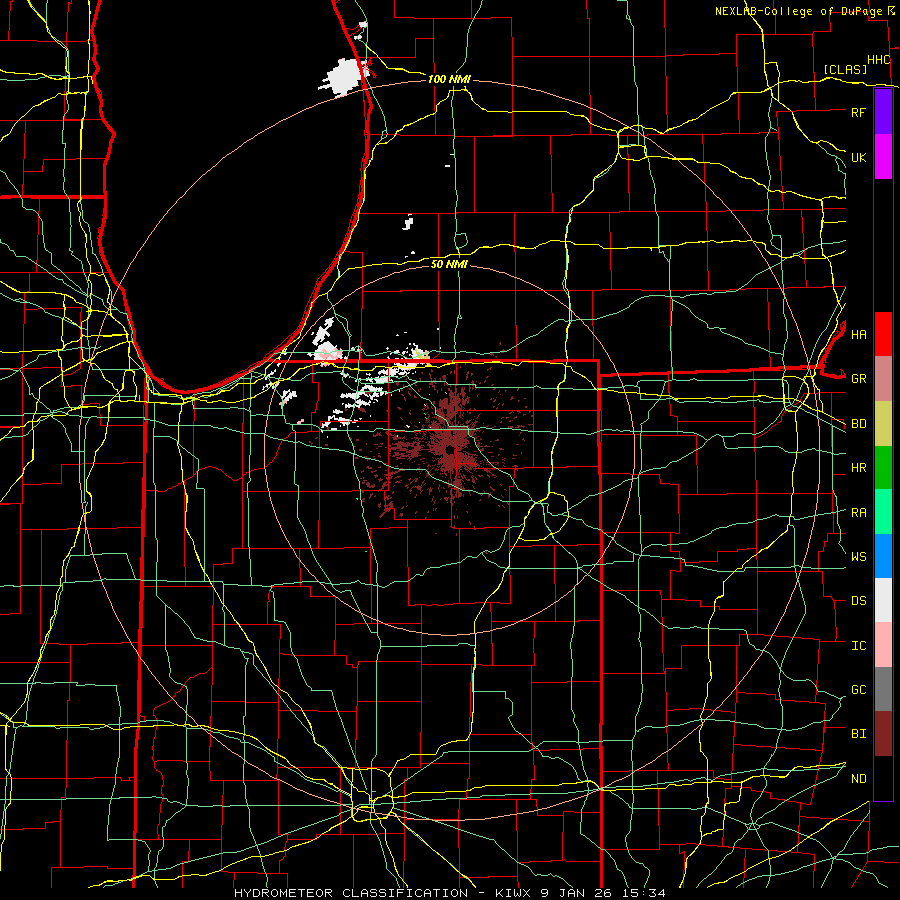Click the ND legend label
This screenshot has width=900, height=900.
pos(858,779)
